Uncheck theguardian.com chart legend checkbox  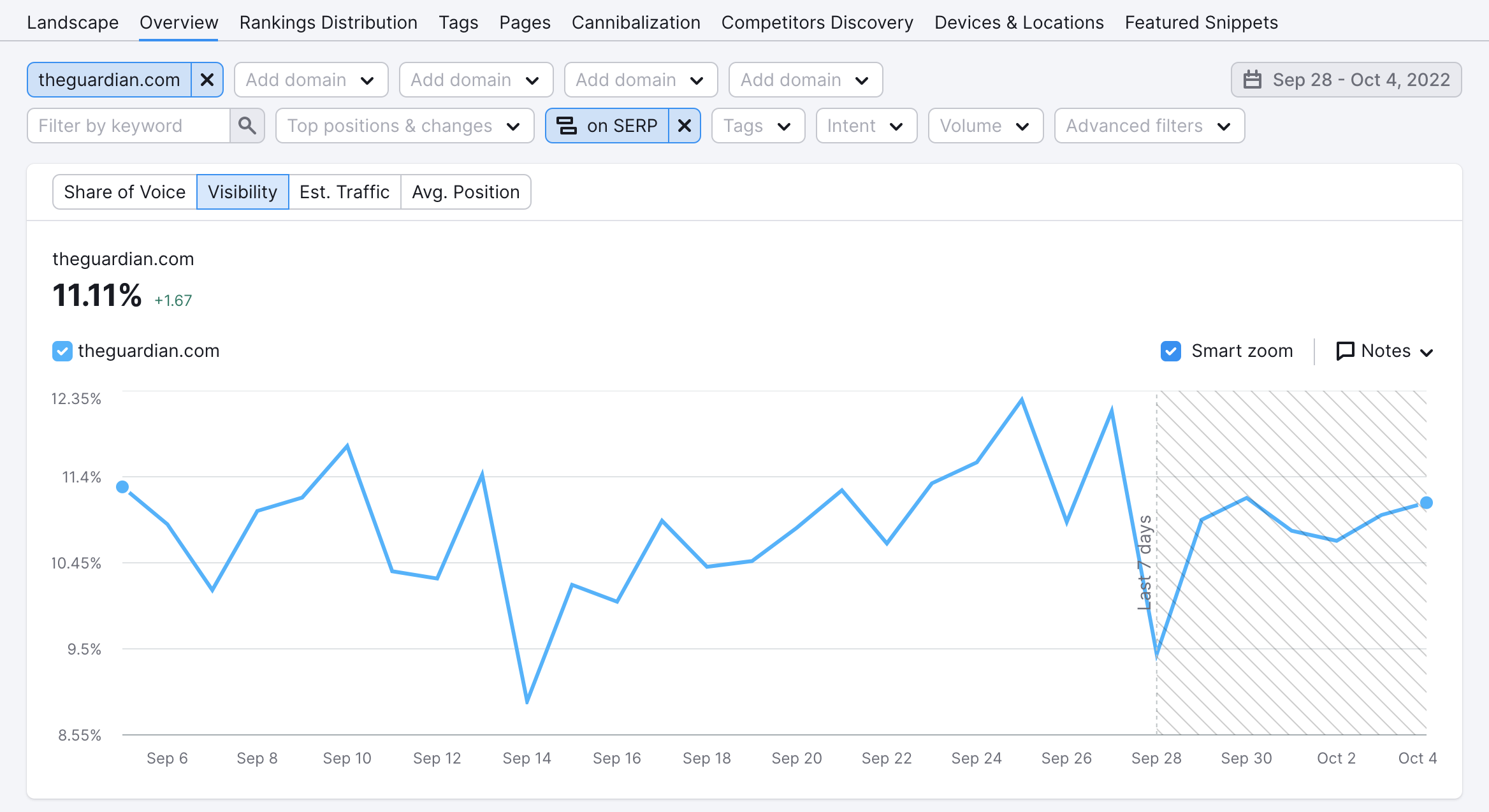click(62, 351)
